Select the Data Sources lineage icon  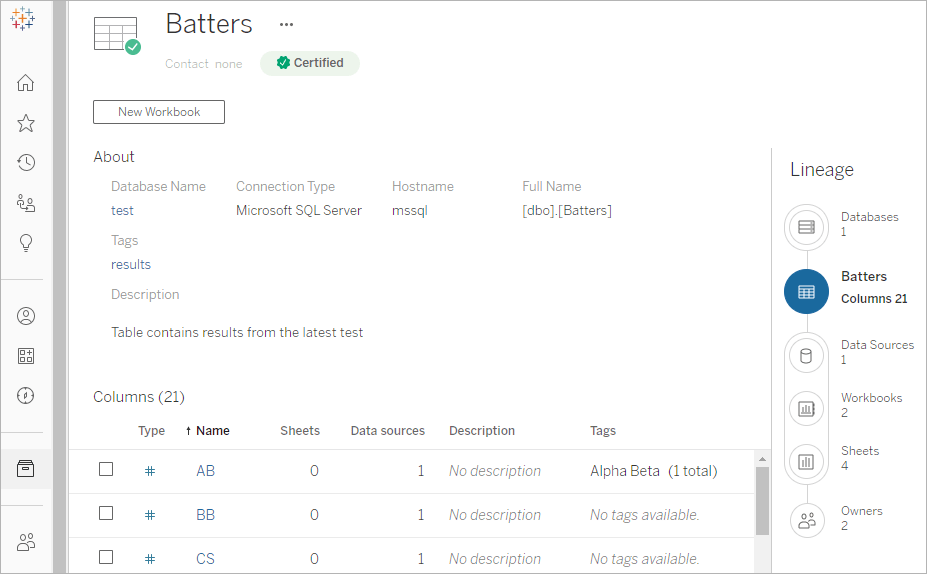pos(806,356)
